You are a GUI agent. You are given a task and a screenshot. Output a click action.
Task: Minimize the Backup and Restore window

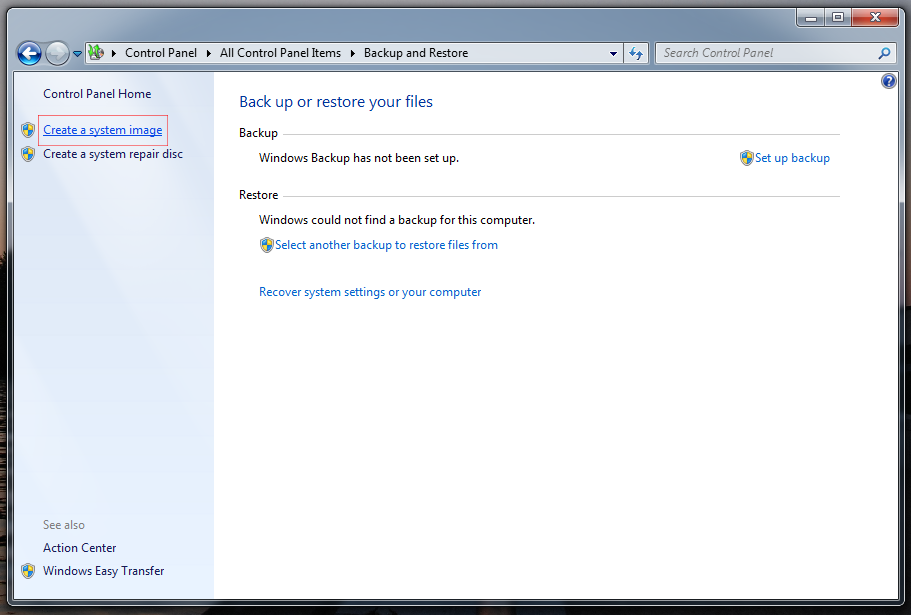810,18
